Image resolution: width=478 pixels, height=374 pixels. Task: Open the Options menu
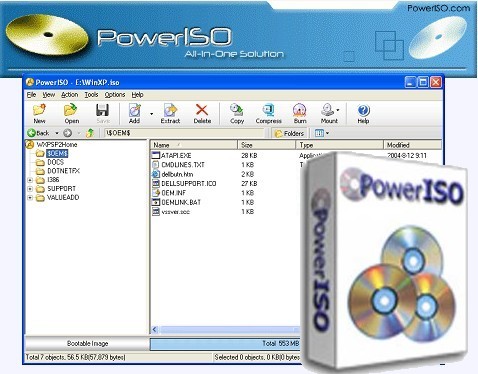pos(115,95)
